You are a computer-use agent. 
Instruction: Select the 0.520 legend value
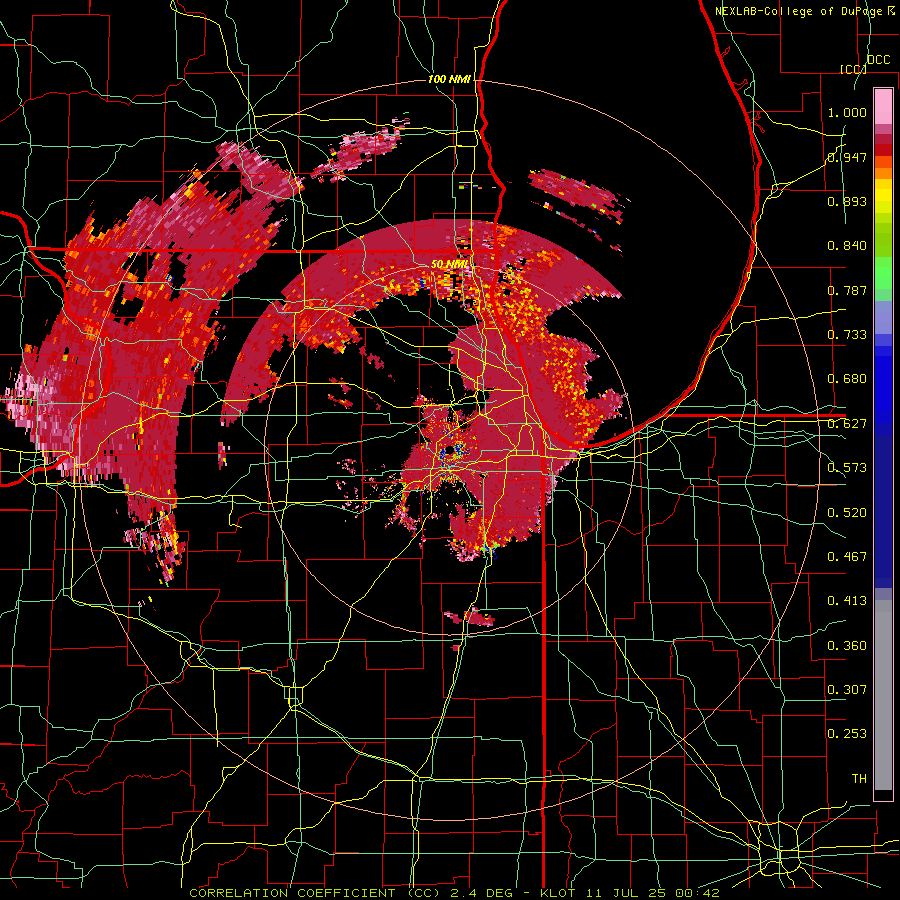click(847, 513)
